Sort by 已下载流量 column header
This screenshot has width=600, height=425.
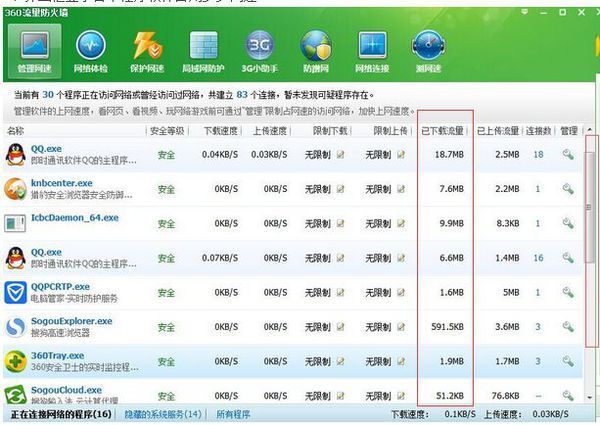[x=442, y=131]
